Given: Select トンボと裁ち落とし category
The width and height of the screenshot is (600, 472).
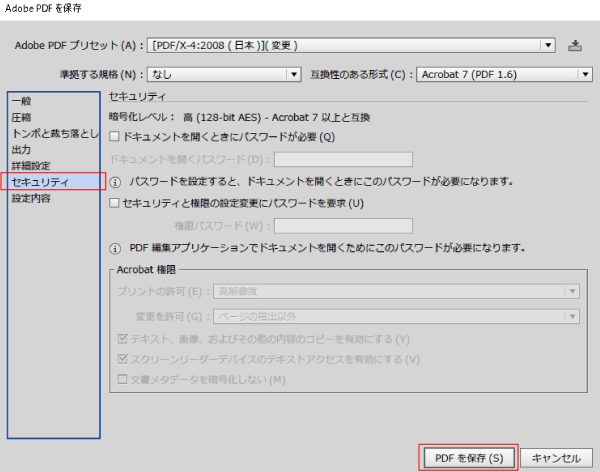Looking at the screenshot, I should pos(54,133).
